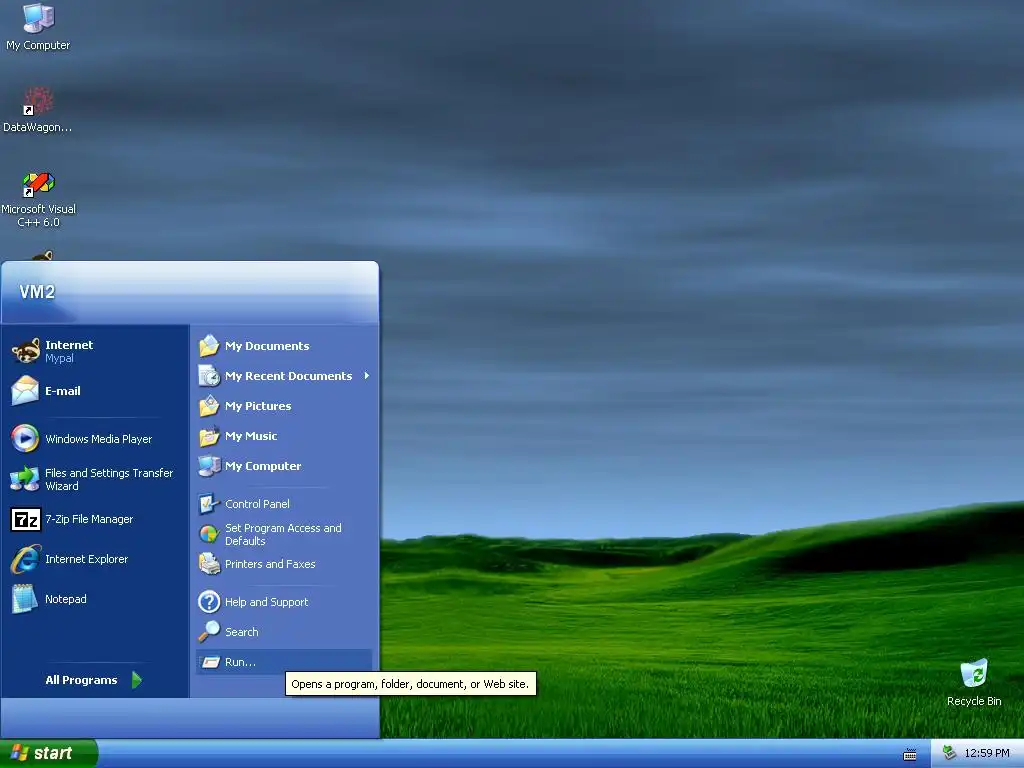This screenshot has height=768, width=1024.
Task: Select E-mail menu entry label
Action: coord(63,391)
